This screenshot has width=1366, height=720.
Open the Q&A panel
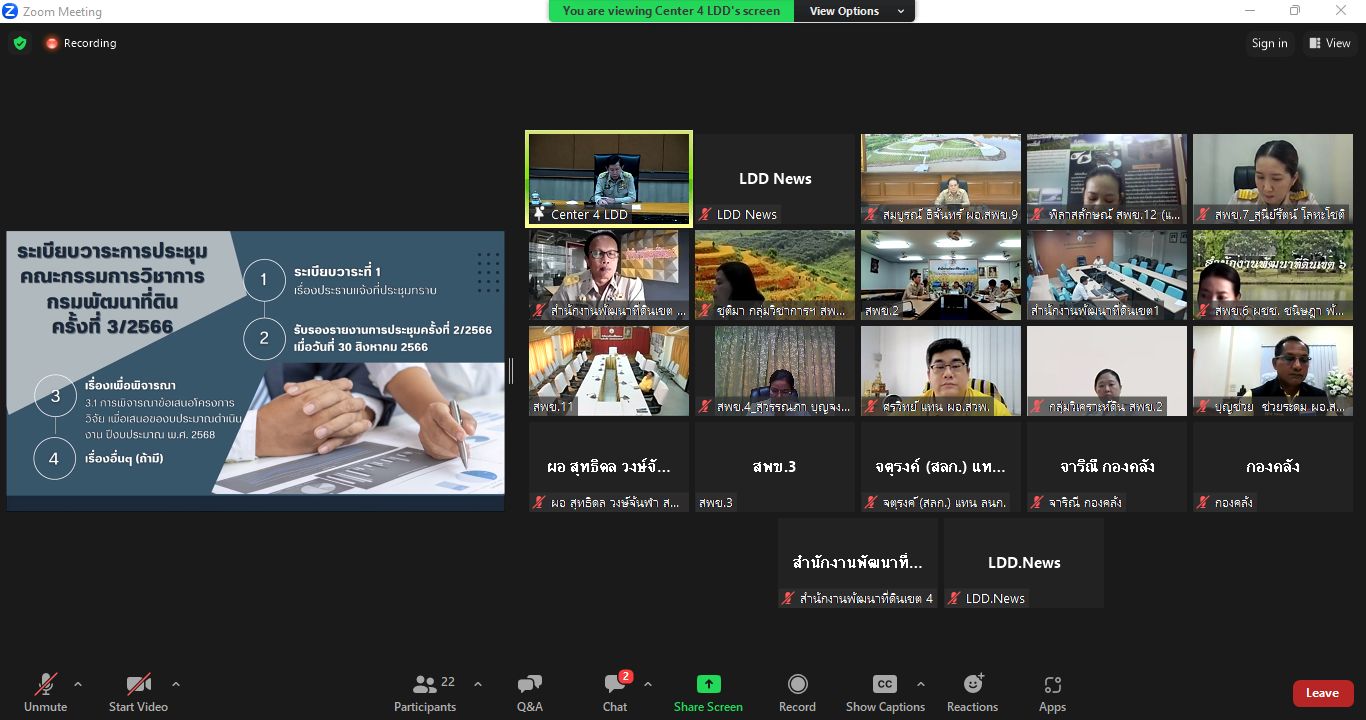point(530,693)
